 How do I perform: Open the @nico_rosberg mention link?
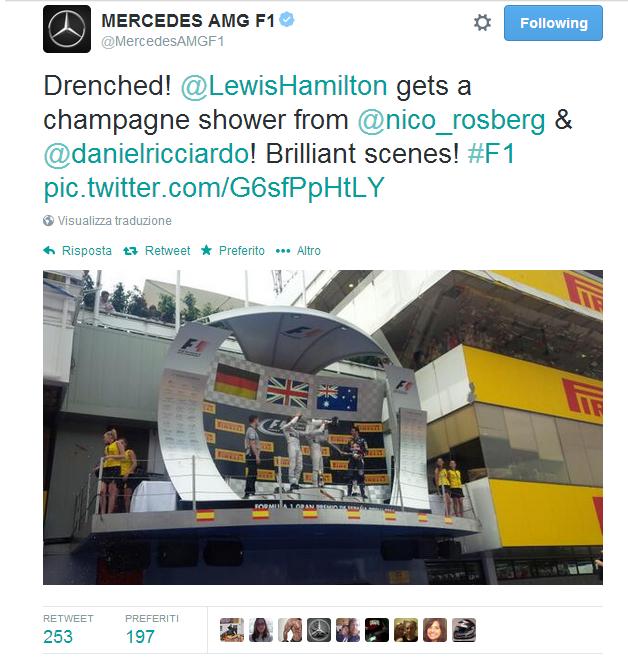tap(451, 120)
